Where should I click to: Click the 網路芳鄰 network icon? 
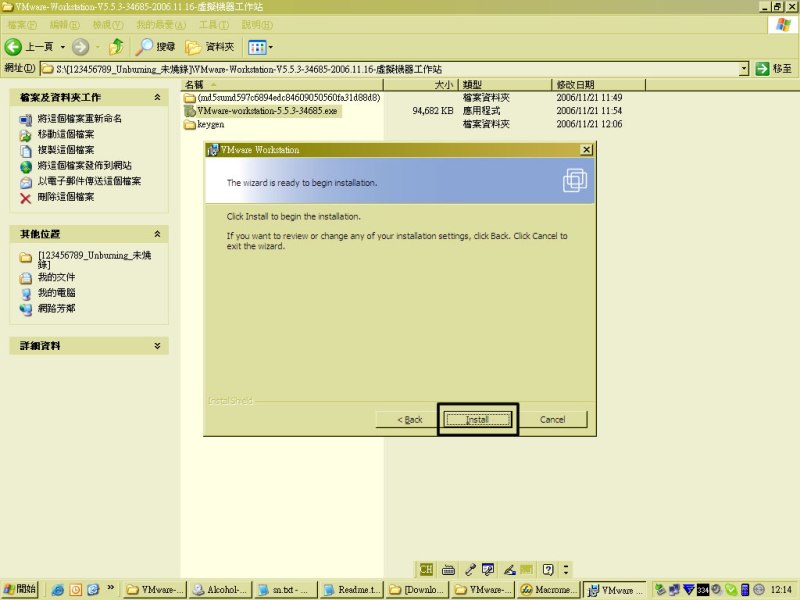click(26, 309)
